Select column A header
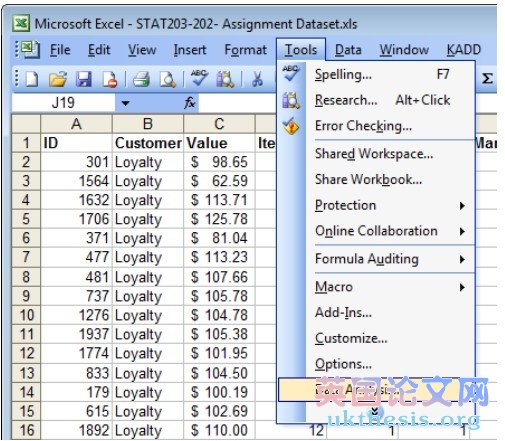This screenshot has width=505, height=441. pos(76,124)
